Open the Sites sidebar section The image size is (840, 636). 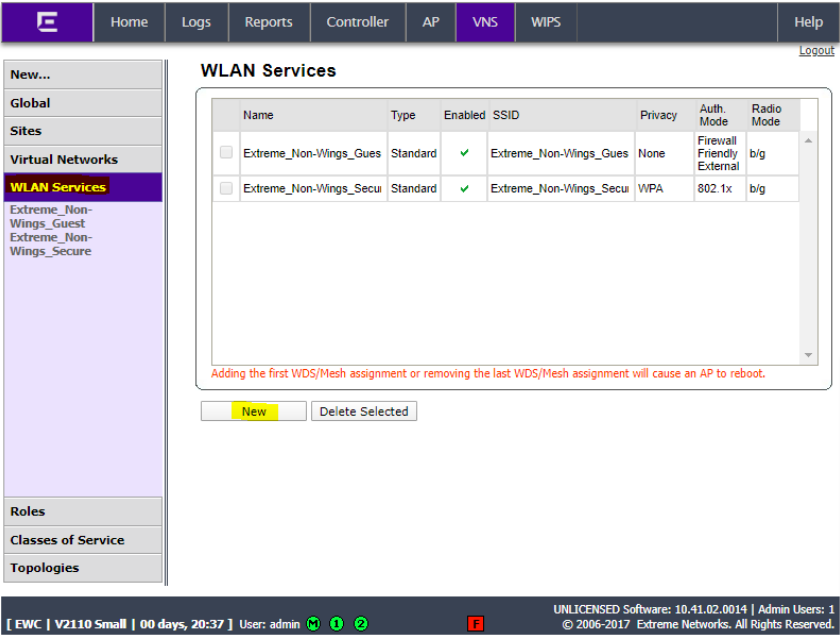82,131
